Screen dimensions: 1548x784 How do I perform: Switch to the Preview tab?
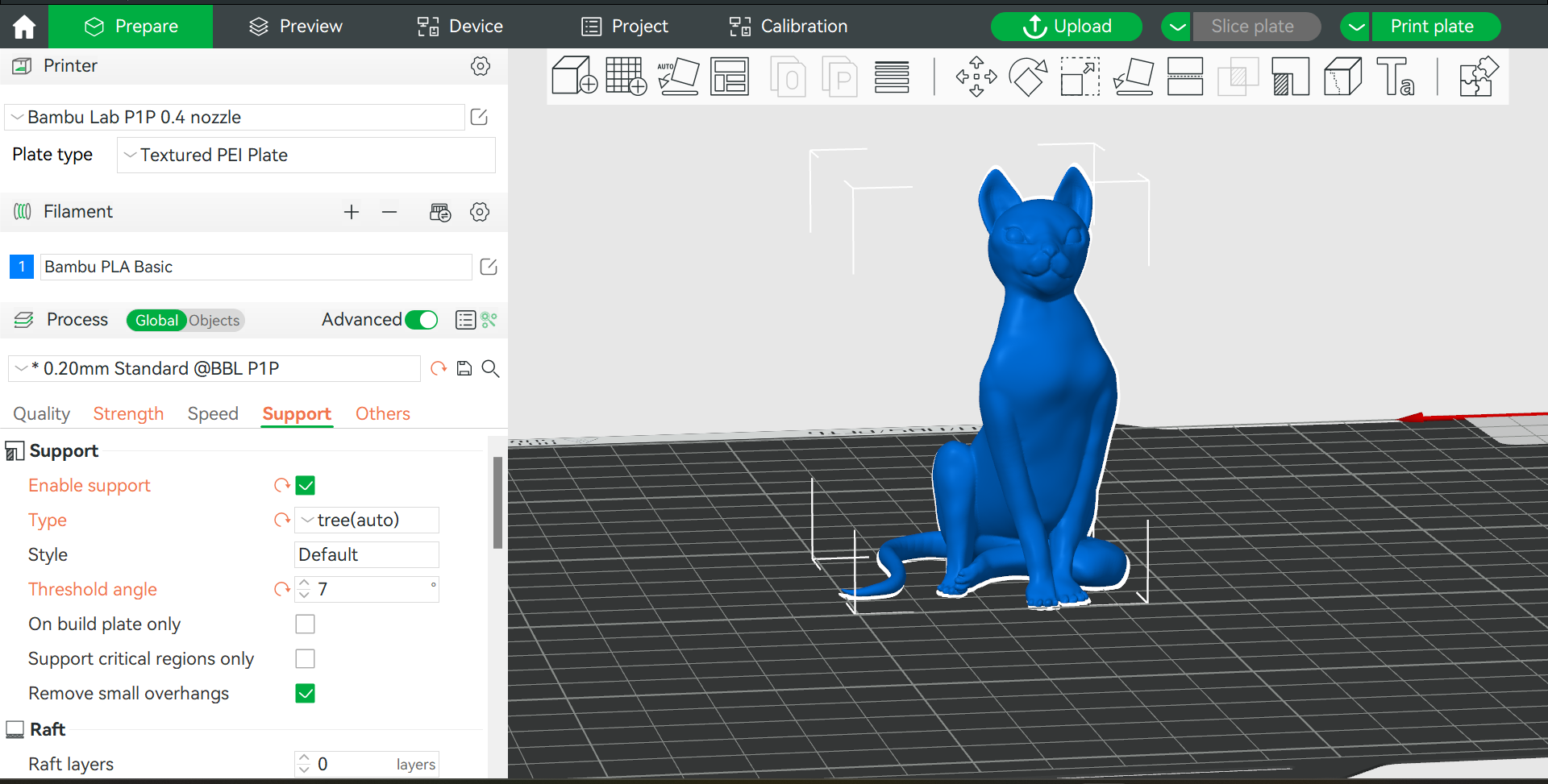click(x=295, y=27)
